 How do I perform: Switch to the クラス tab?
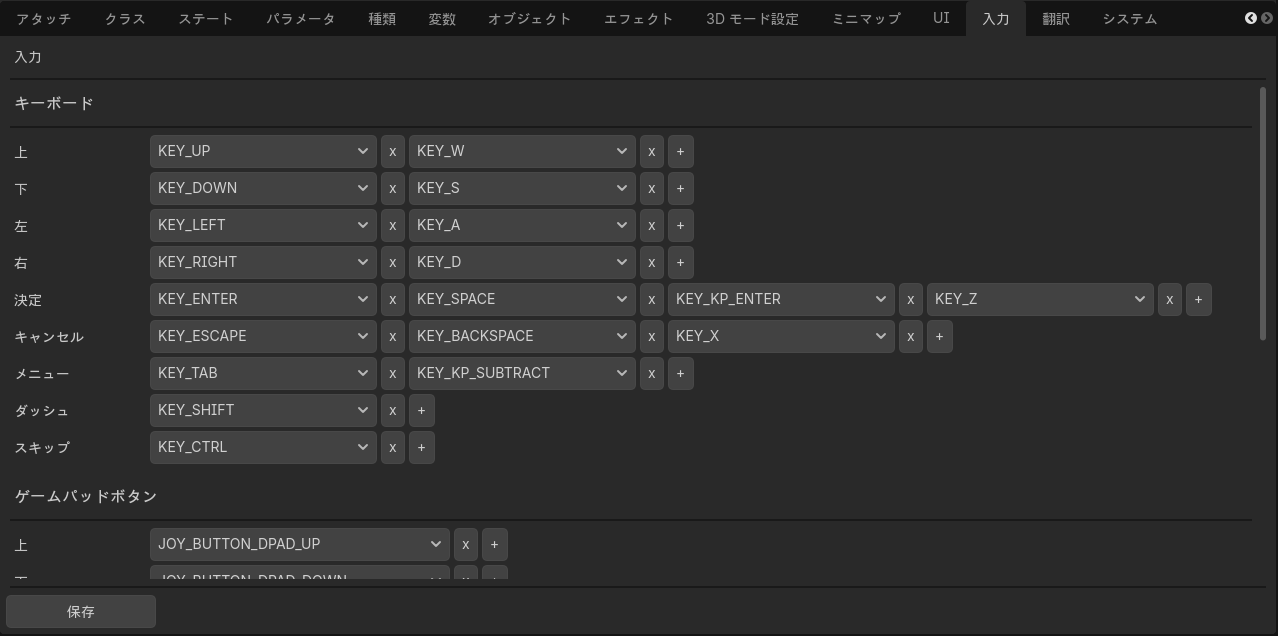click(x=125, y=19)
